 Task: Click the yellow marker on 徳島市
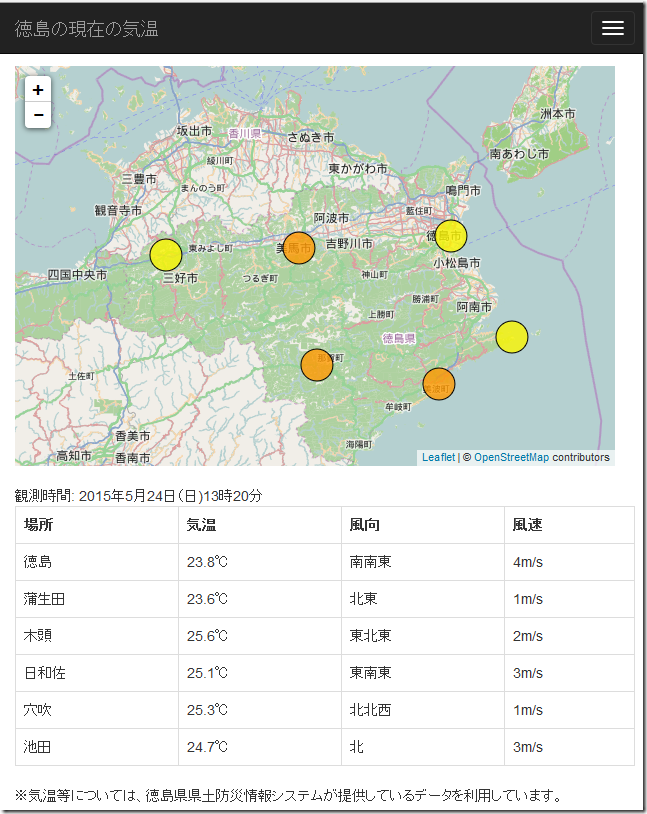451,236
